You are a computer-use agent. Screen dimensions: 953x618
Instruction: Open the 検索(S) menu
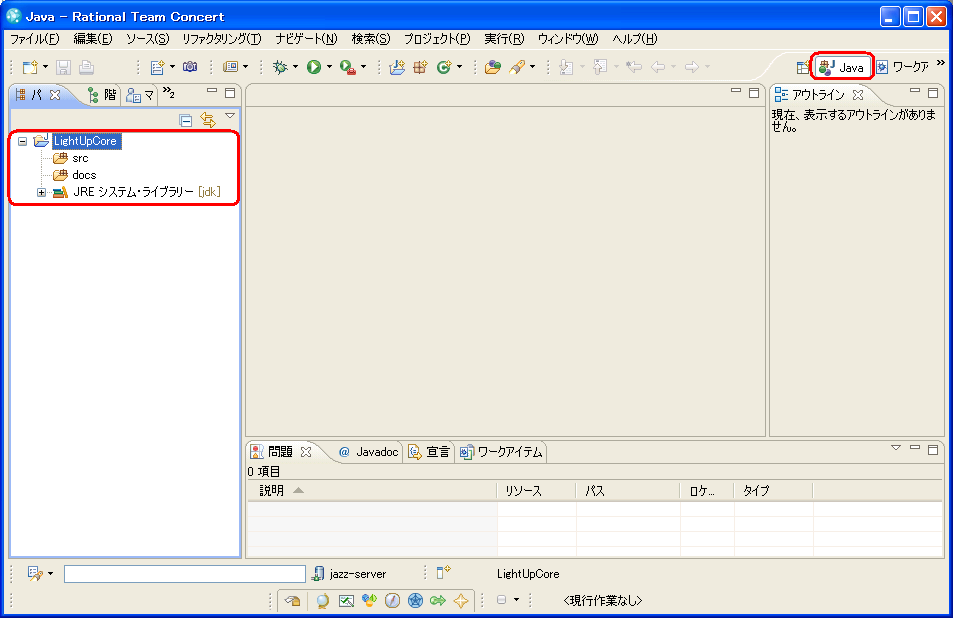(371, 39)
